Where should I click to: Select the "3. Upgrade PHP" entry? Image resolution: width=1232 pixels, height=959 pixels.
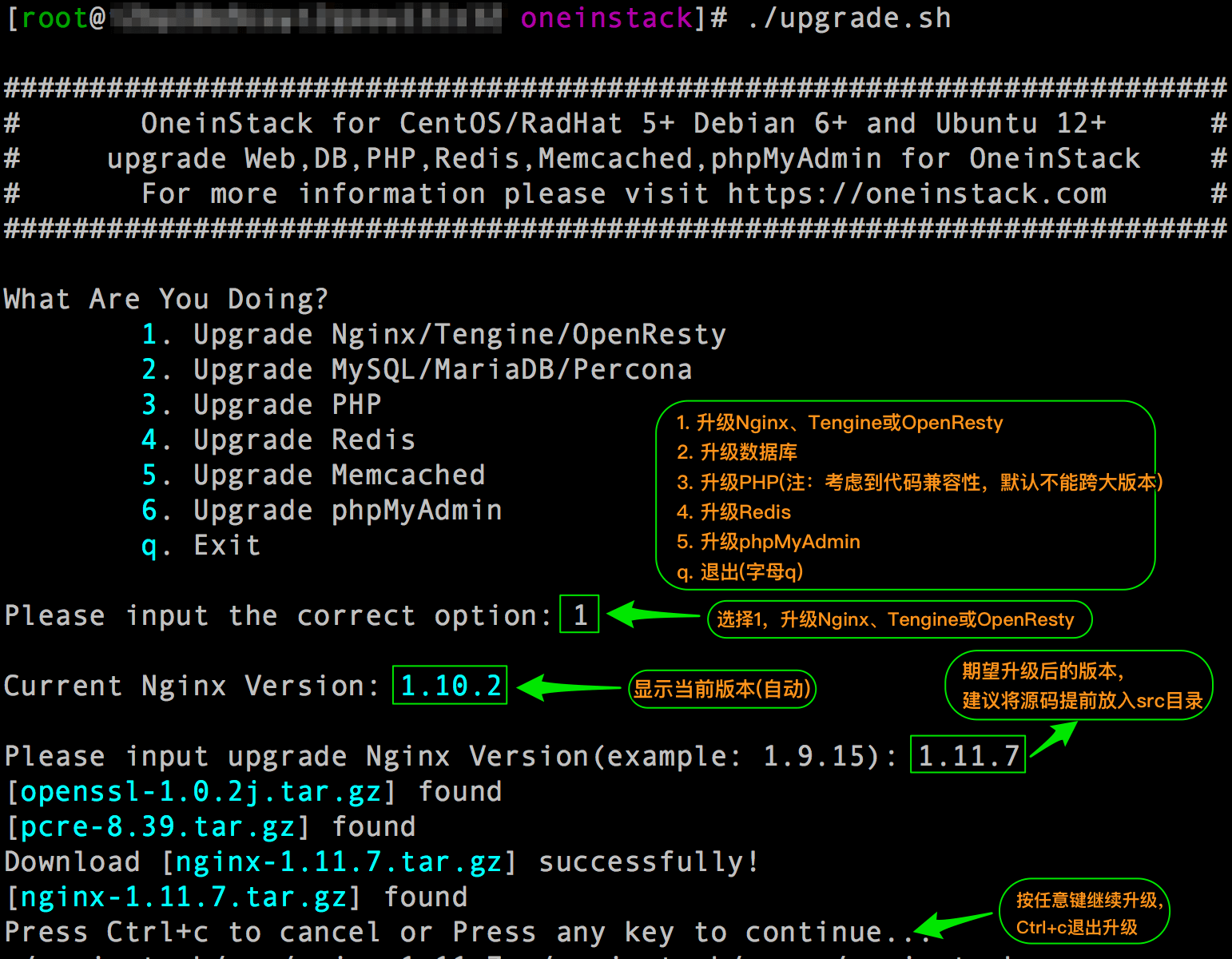[260, 404]
